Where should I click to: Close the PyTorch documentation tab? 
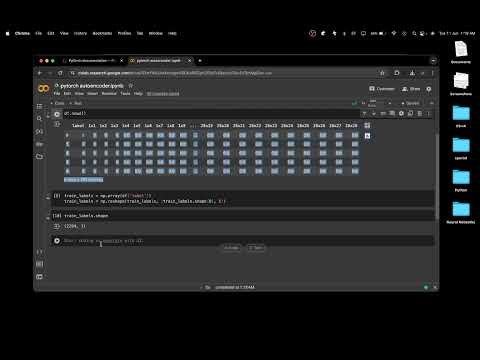point(121,61)
